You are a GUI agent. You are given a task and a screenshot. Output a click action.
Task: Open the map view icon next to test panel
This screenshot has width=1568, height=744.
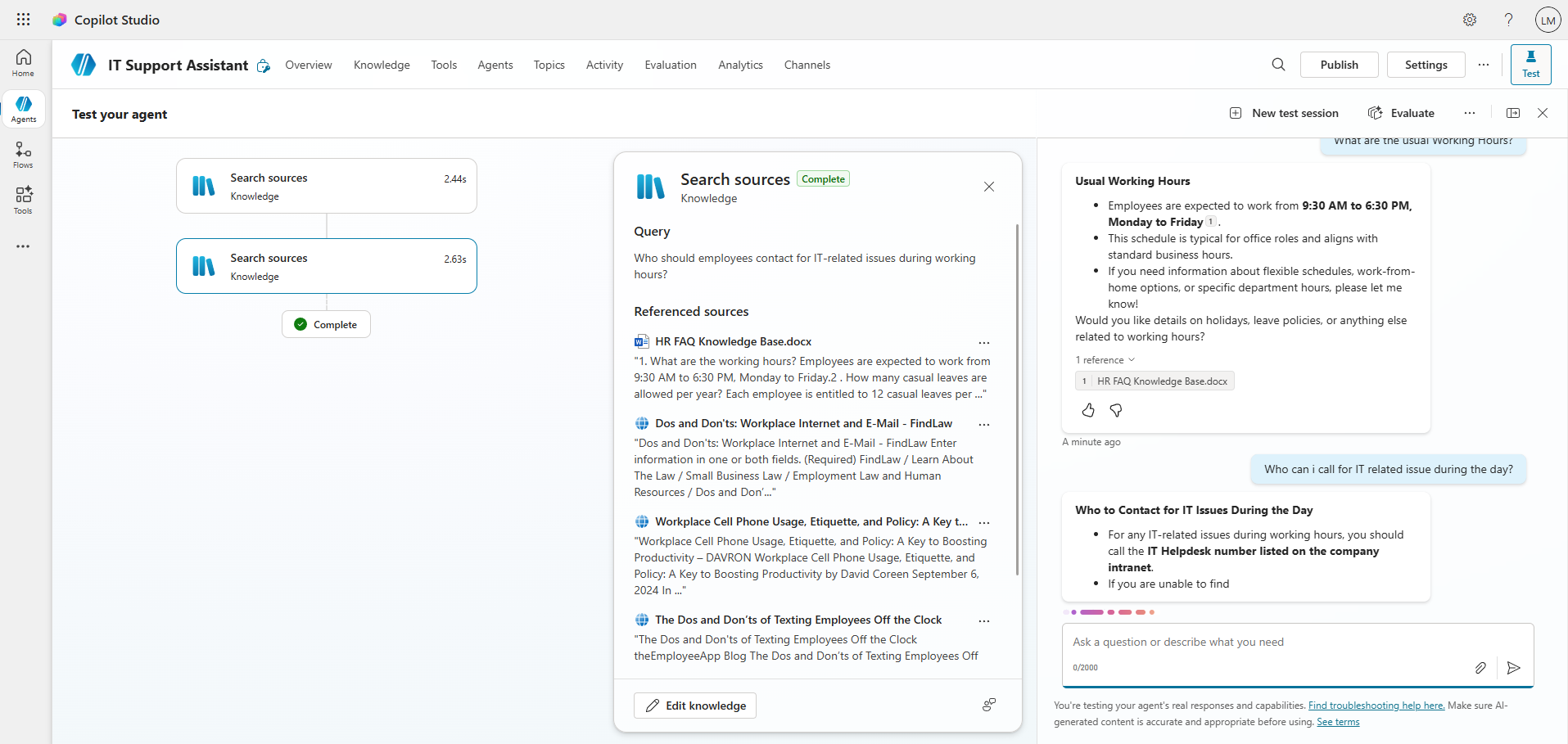(1512, 112)
